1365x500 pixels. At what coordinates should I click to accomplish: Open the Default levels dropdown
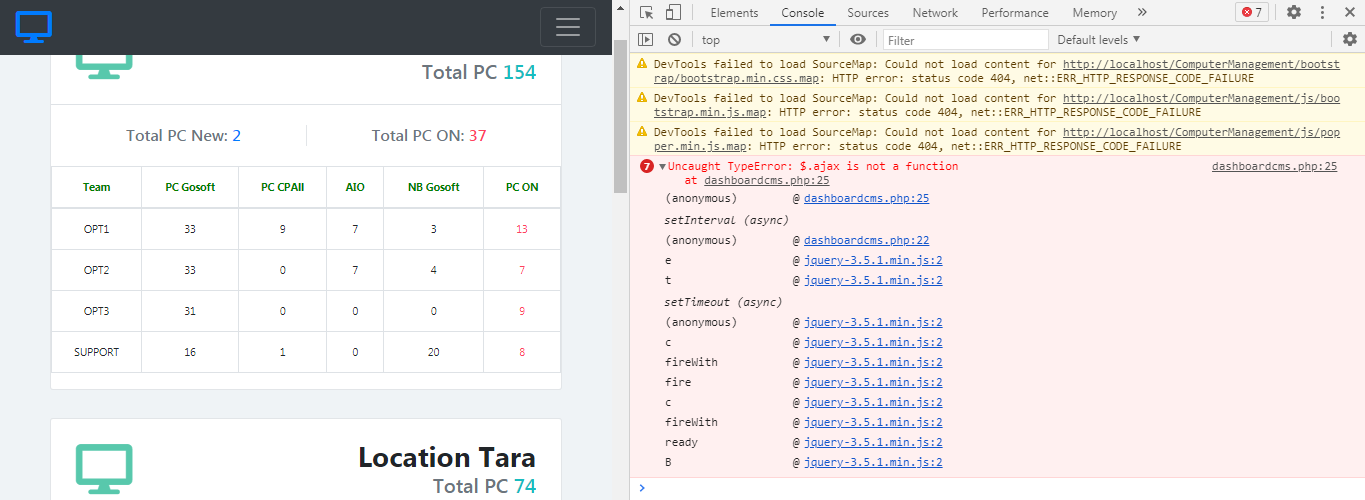point(1099,39)
